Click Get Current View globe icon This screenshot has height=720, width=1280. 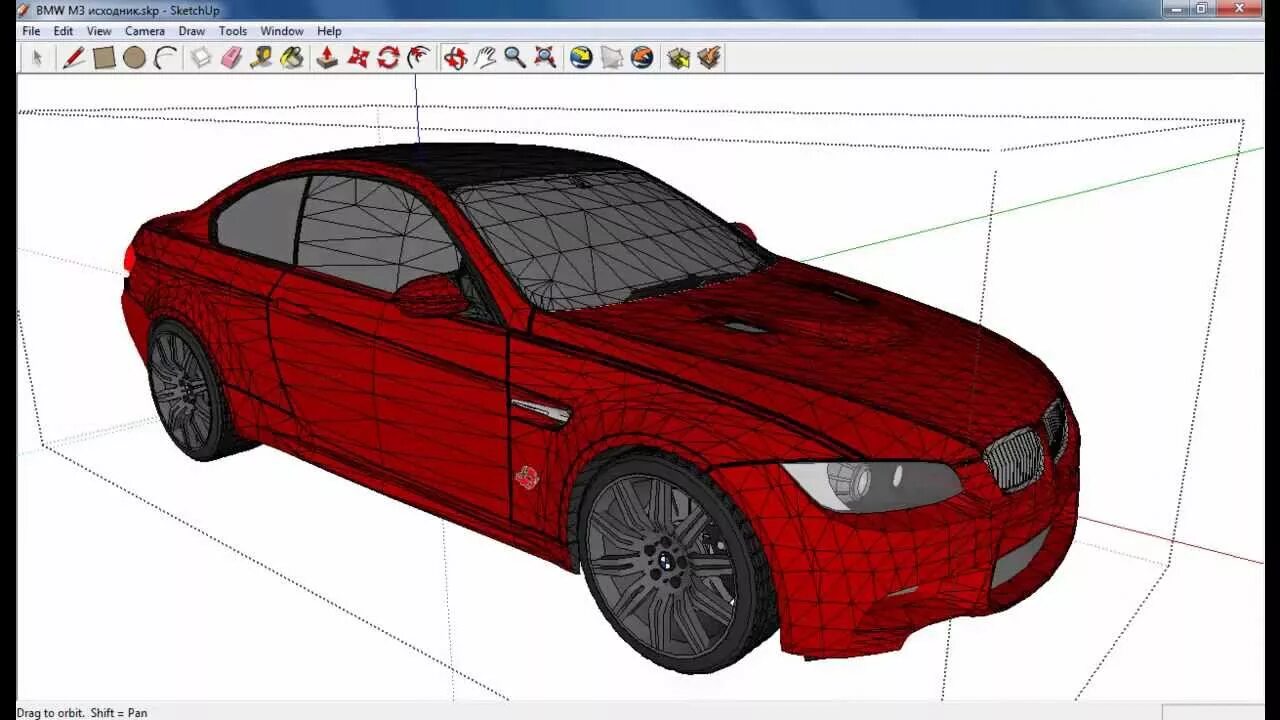click(x=581, y=58)
